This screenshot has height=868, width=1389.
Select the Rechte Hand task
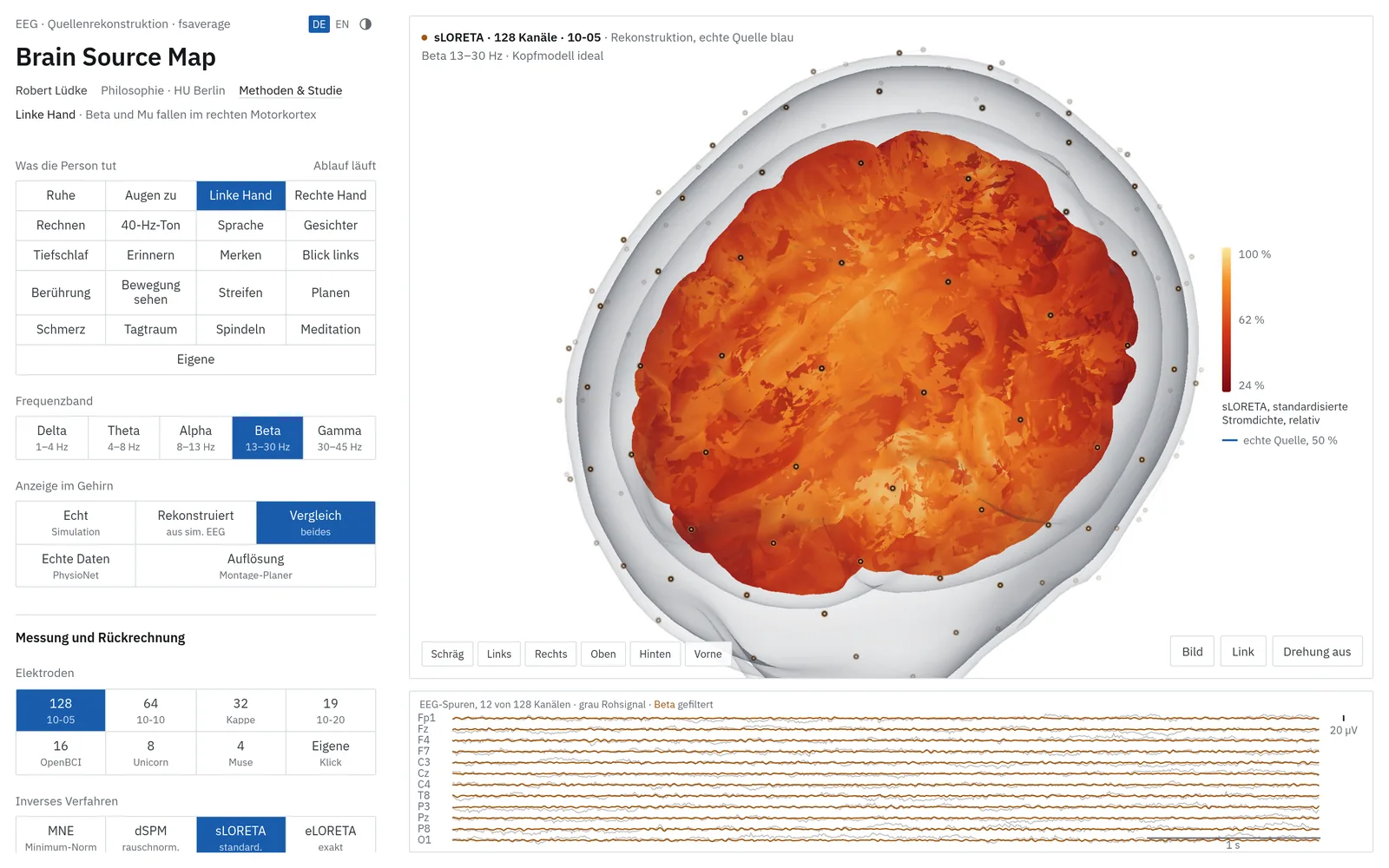331,195
